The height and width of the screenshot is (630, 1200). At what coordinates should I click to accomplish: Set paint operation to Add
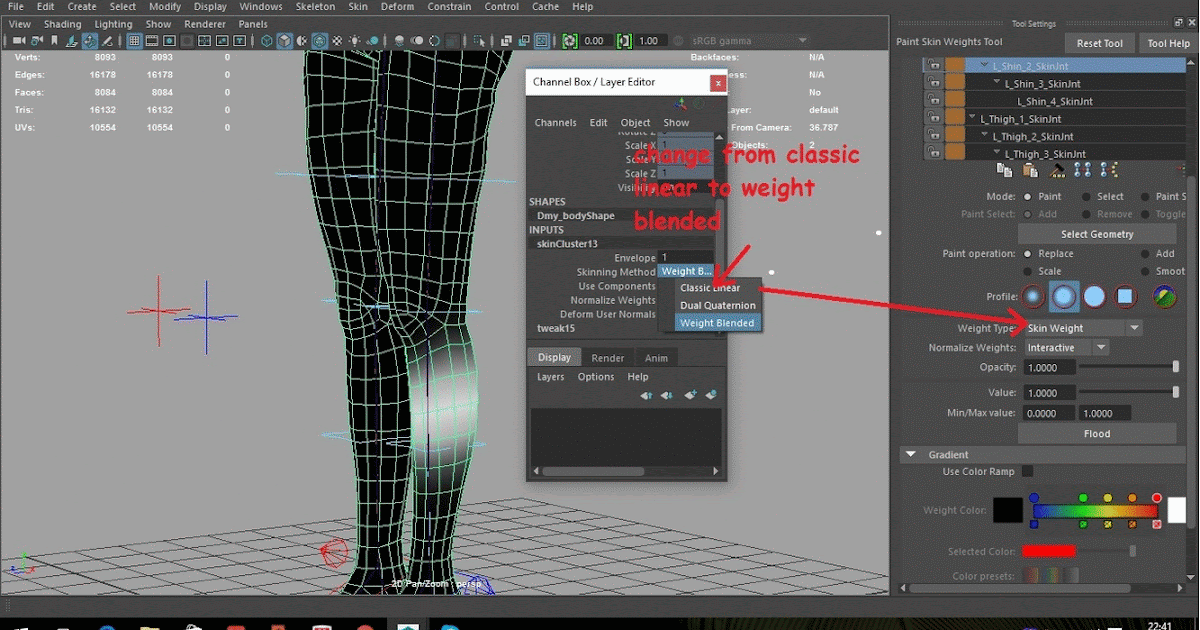point(1147,253)
